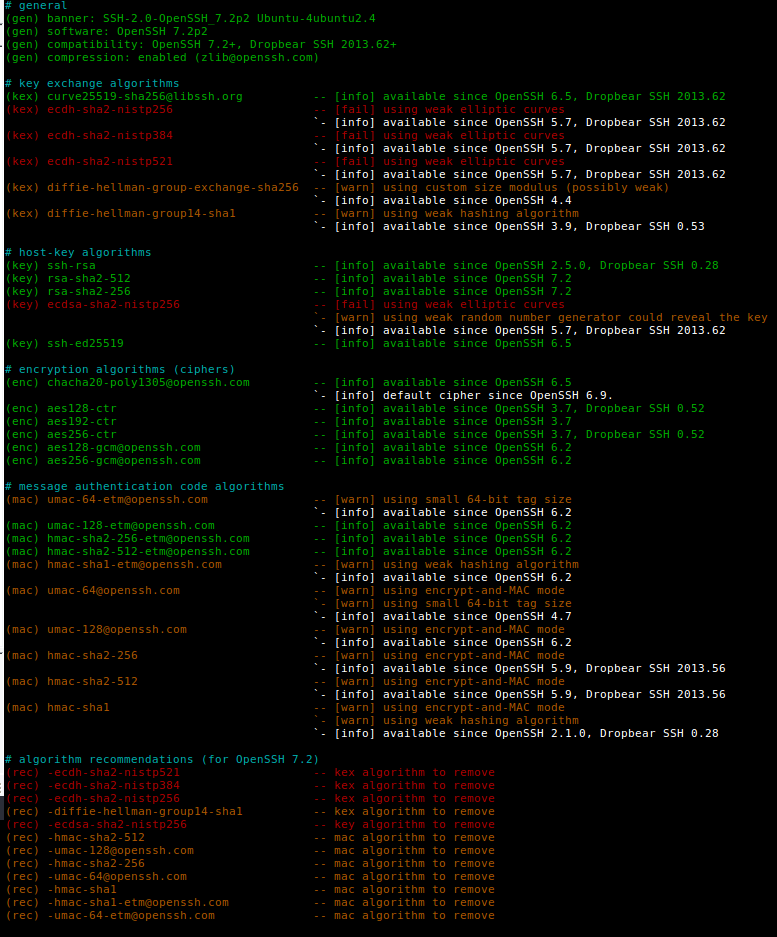Screen dimensions: 777x937
Task: Click rec -hmac-sha1-etm@openssh.com removal line
Action: pos(250,903)
